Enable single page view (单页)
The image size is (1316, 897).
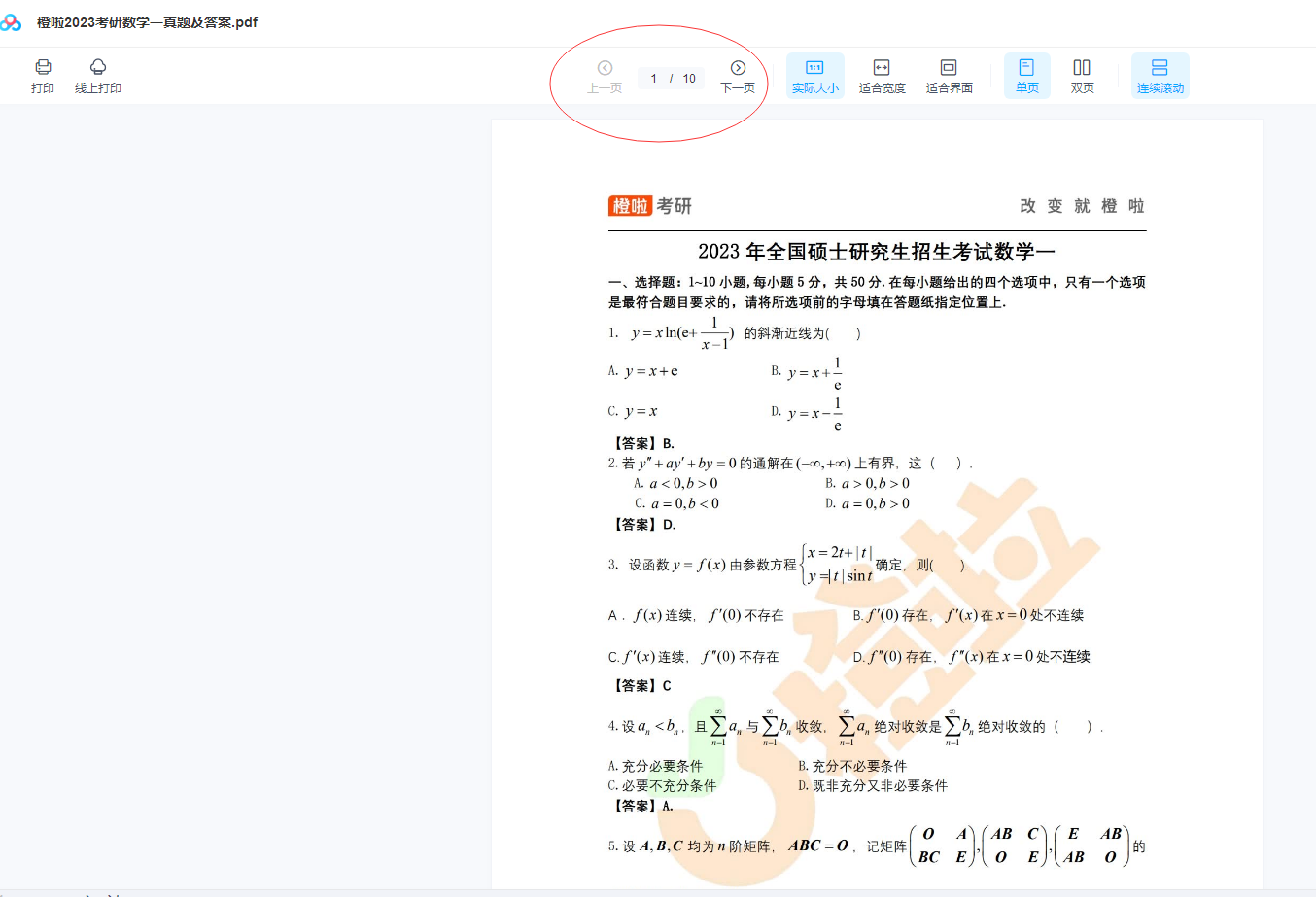tap(1026, 76)
